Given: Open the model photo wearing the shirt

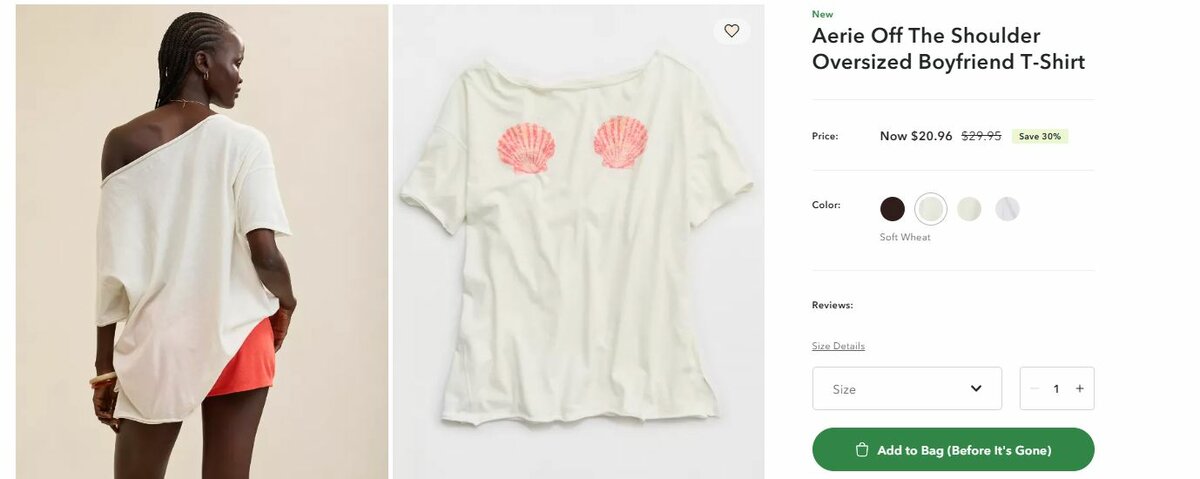Looking at the screenshot, I should pyautogui.click(x=201, y=241).
